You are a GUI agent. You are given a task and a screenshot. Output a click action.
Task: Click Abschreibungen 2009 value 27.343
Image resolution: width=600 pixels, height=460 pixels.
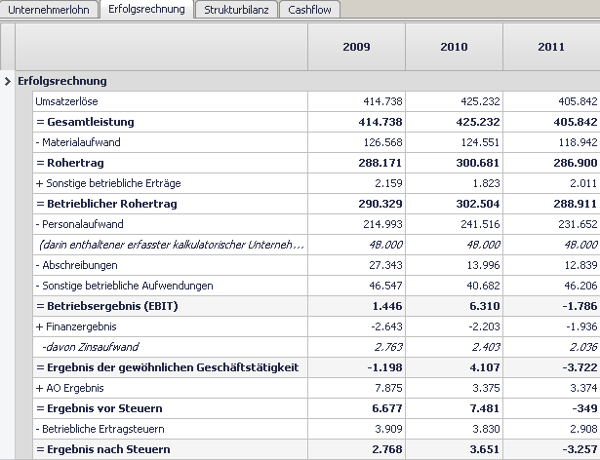(x=385, y=265)
